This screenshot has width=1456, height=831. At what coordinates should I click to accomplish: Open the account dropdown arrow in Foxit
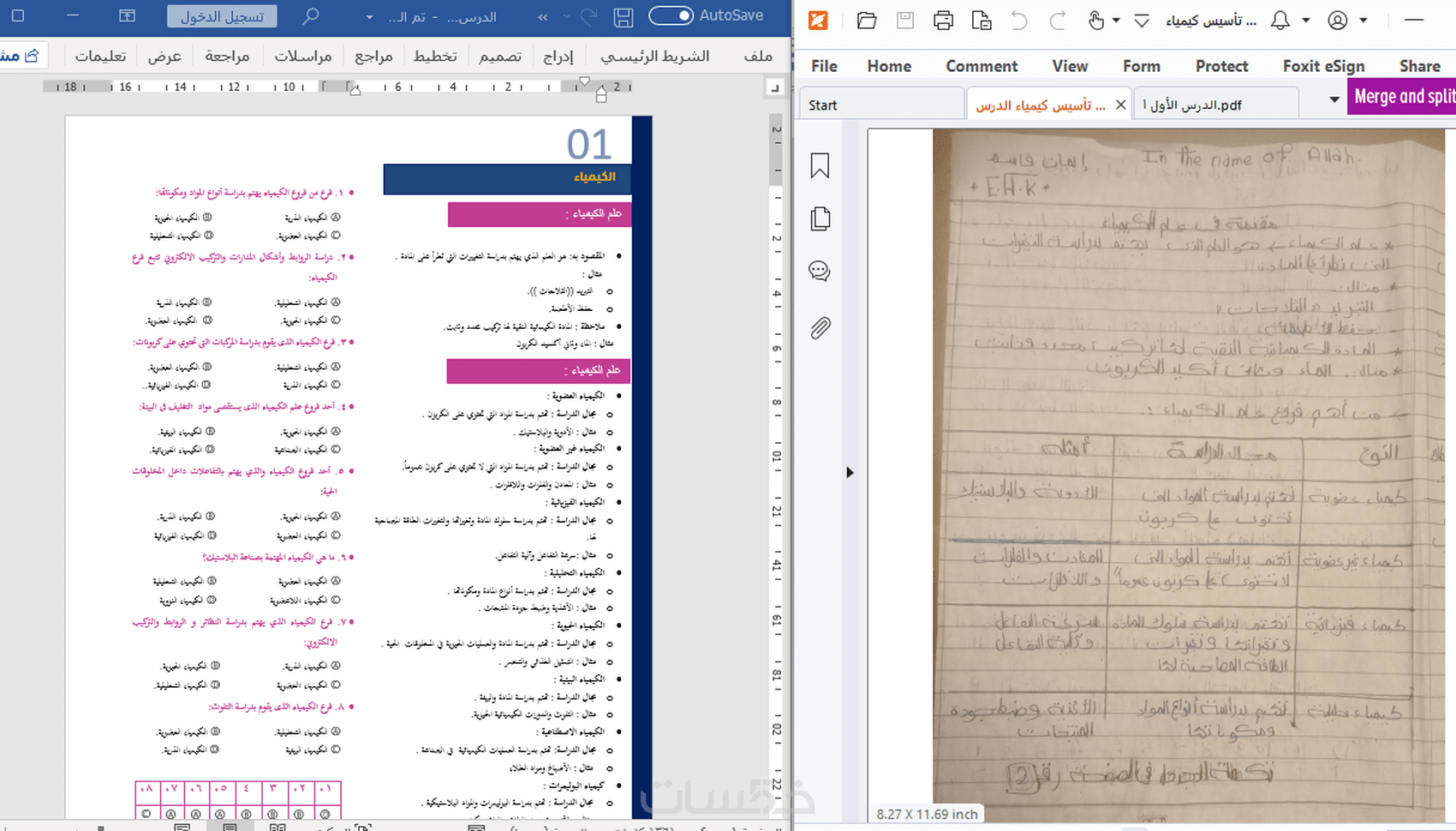1364,21
